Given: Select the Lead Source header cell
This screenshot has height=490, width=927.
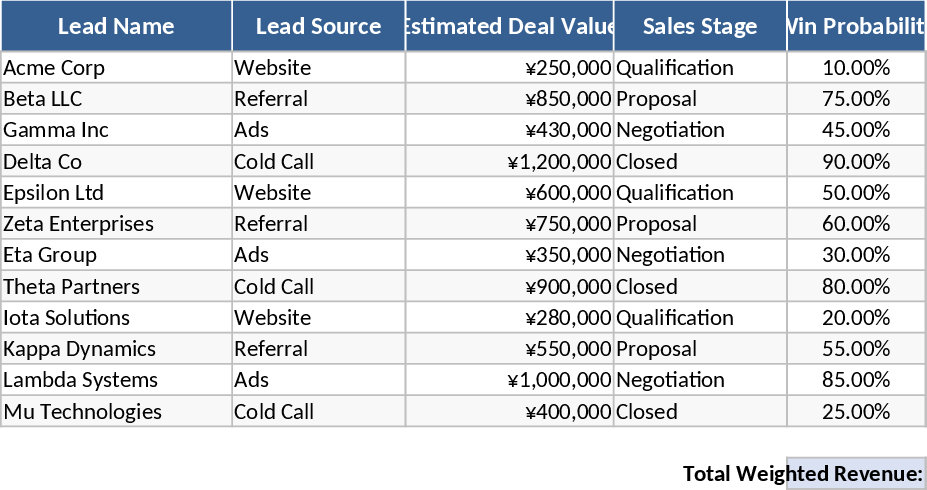Looking at the screenshot, I should coord(318,26).
